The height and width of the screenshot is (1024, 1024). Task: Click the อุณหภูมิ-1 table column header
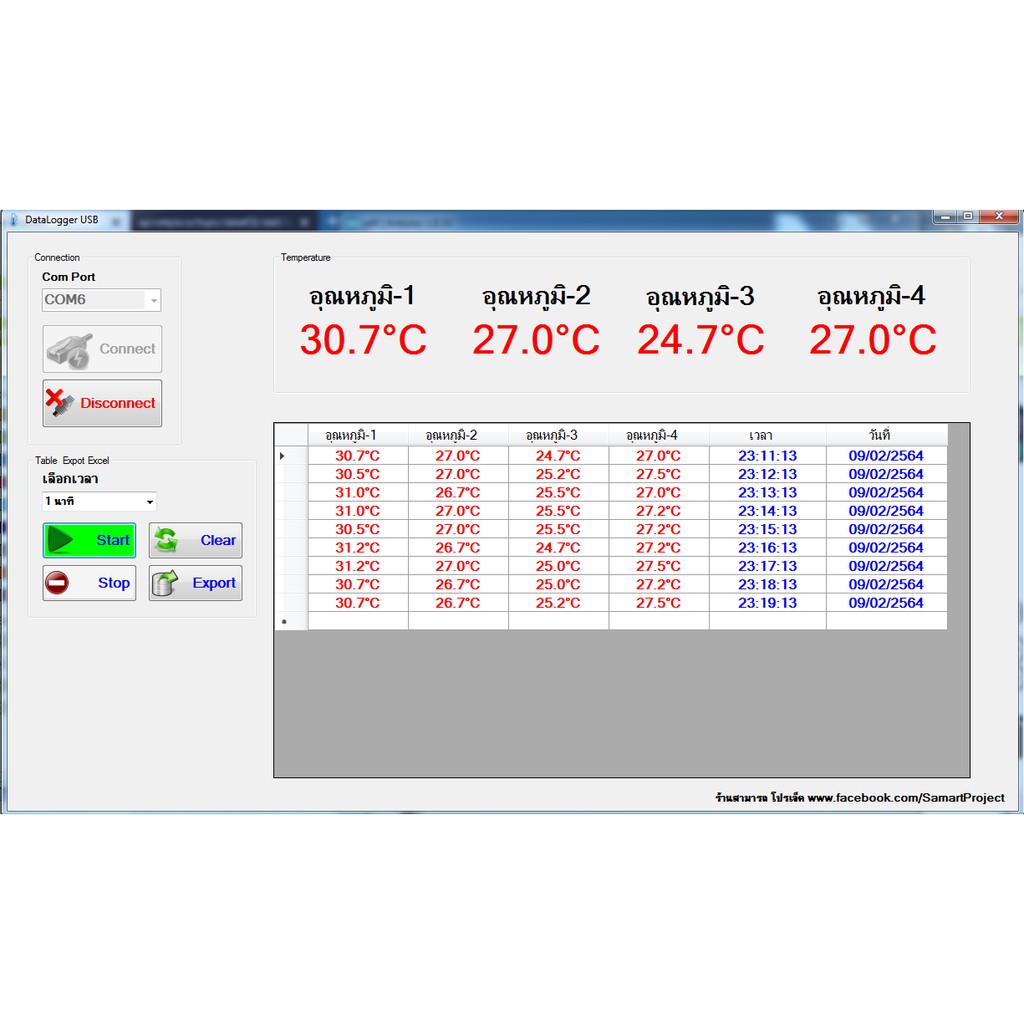[x=358, y=435]
